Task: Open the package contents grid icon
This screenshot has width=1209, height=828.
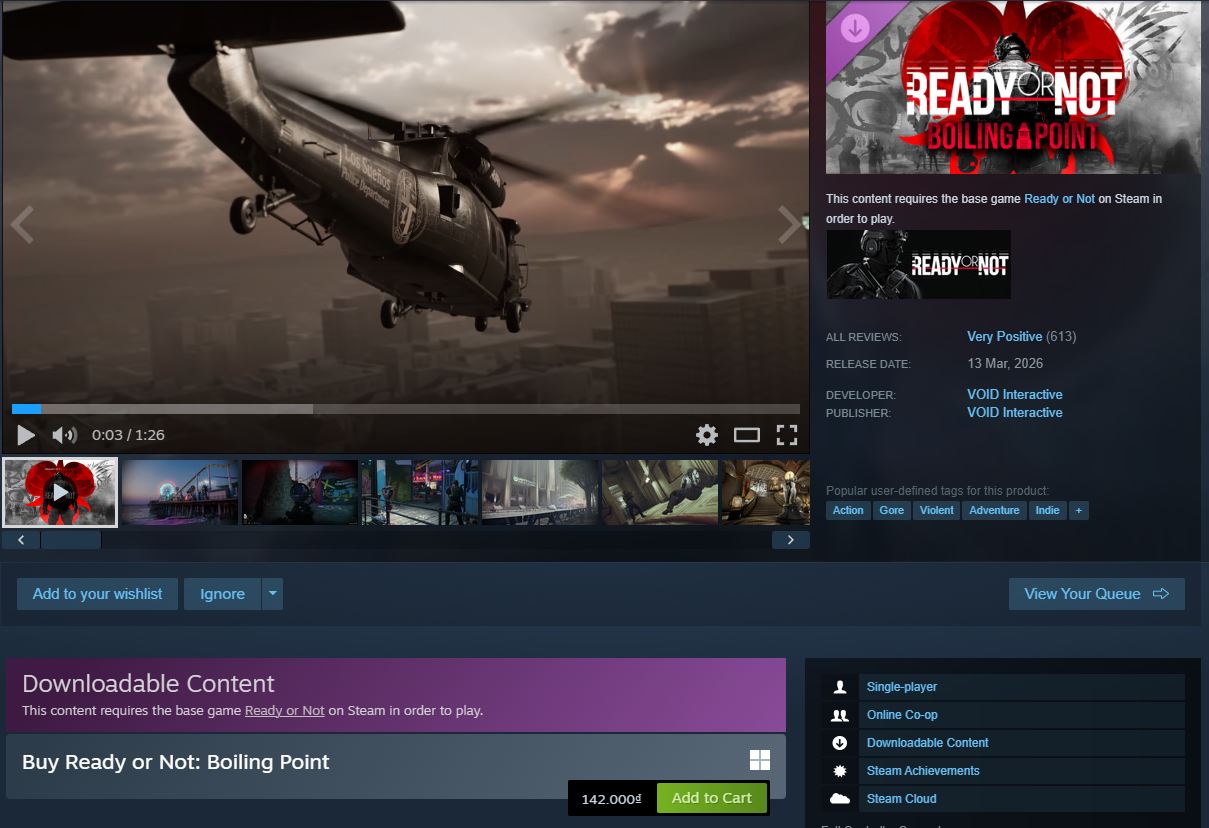Action: point(760,760)
